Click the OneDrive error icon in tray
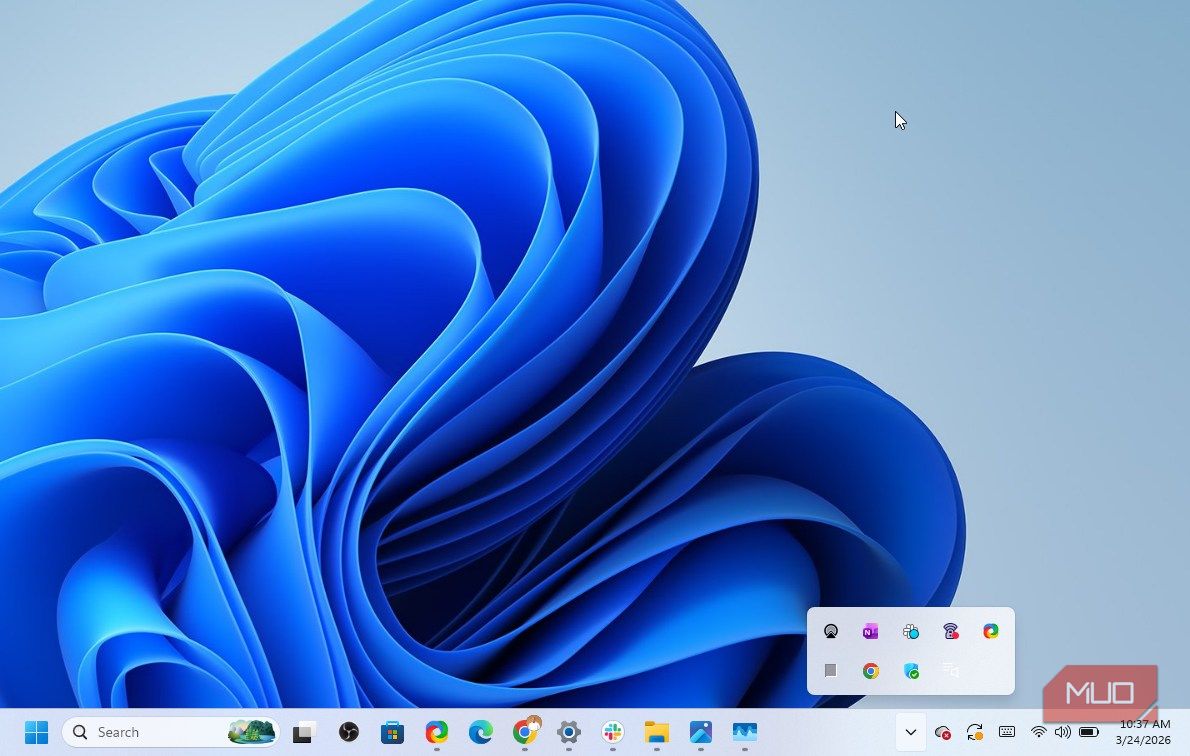Screen dimensions: 1190x756 click(x=943, y=732)
